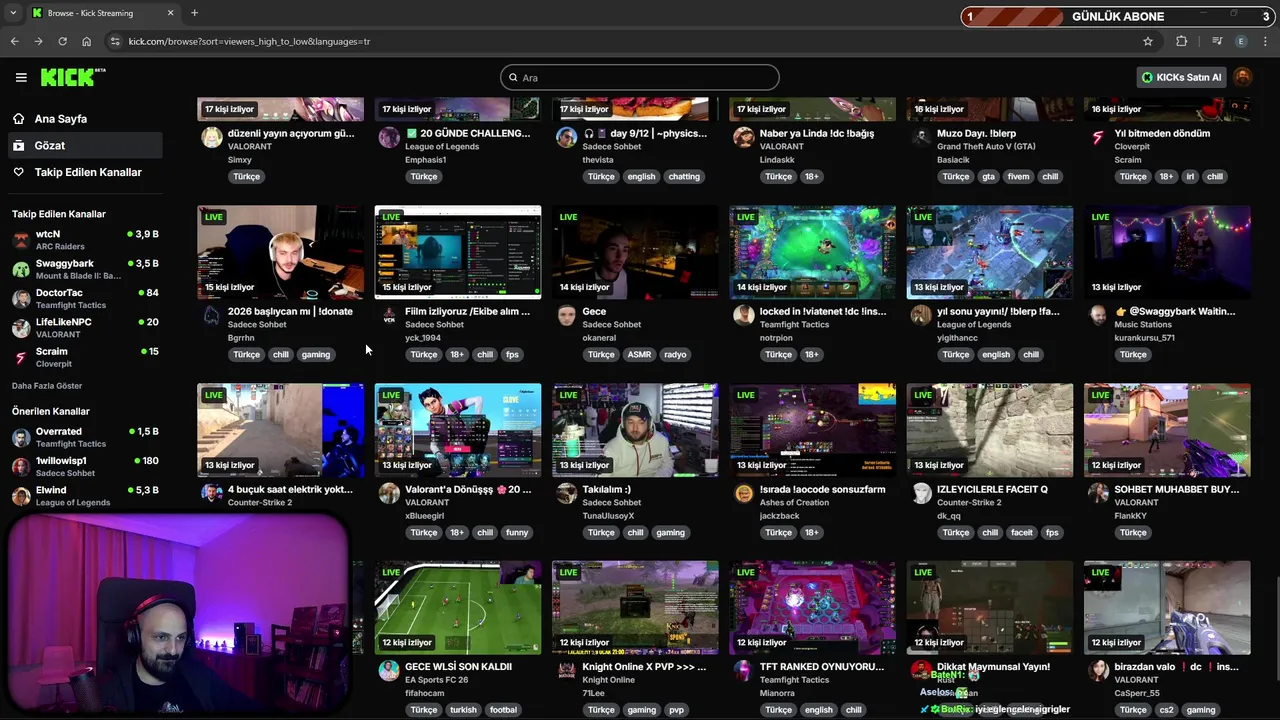Click browser back arrow
The width and height of the screenshot is (1280, 720).
click(x=14, y=41)
